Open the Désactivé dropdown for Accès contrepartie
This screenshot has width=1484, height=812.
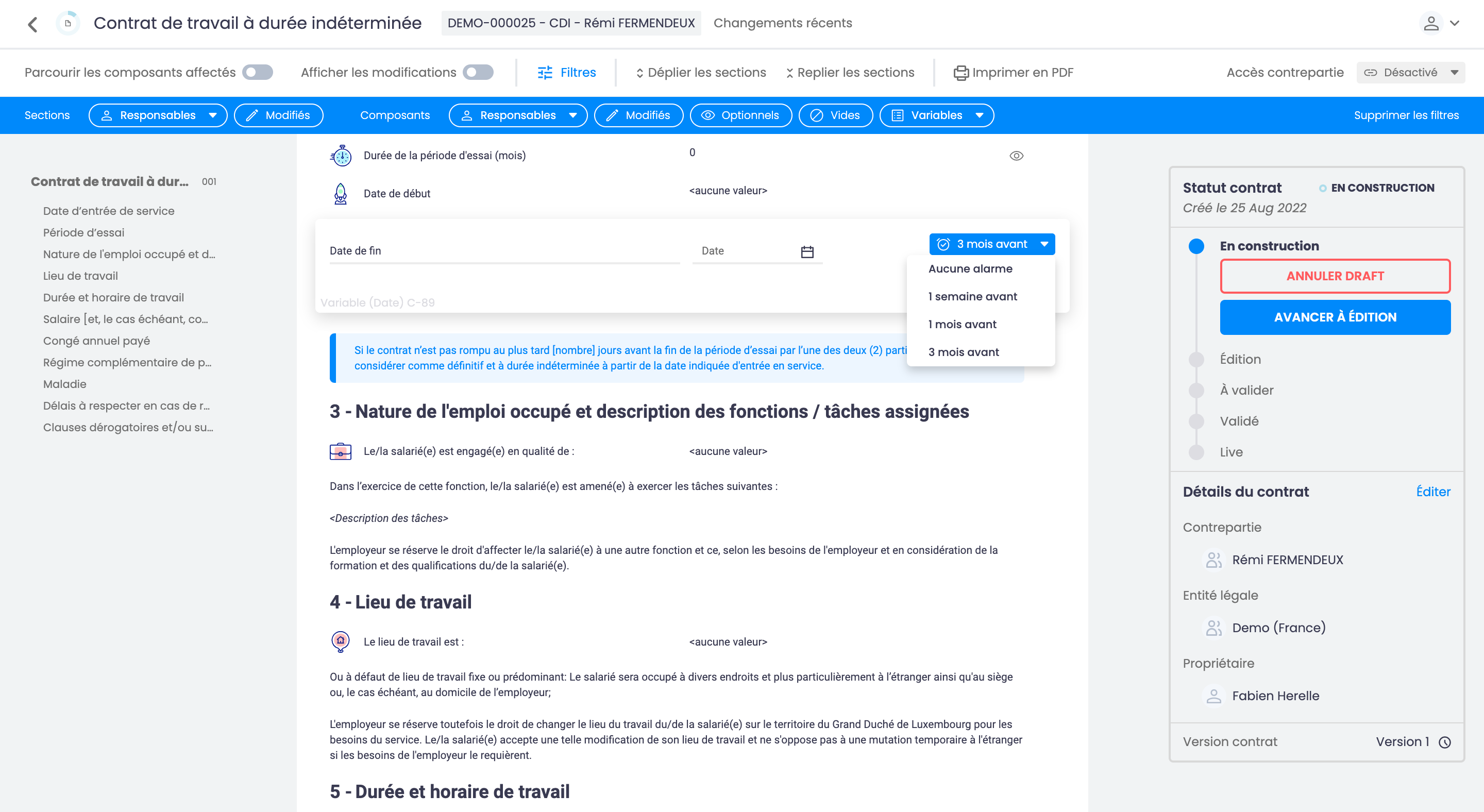coord(1410,72)
